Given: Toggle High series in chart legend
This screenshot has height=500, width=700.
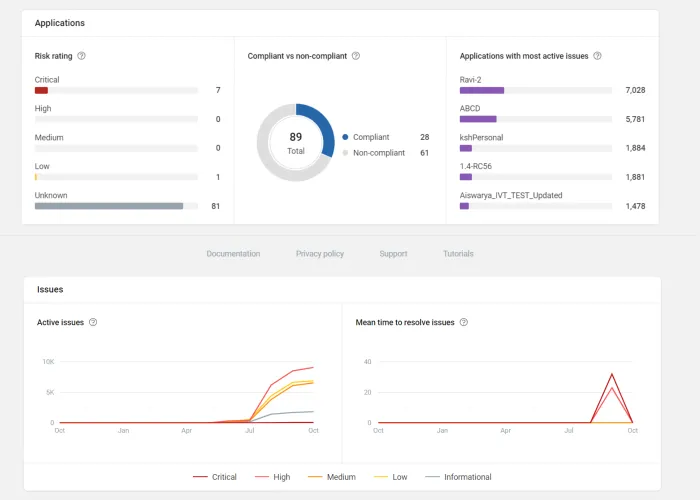Looking at the screenshot, I should [272, 477].
